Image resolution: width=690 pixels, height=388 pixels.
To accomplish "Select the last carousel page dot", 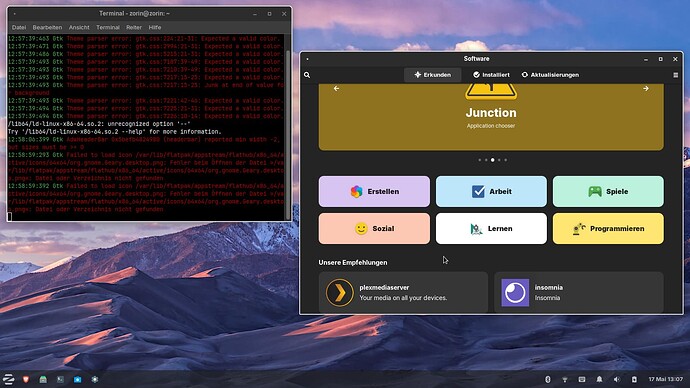I will [506, 160].
